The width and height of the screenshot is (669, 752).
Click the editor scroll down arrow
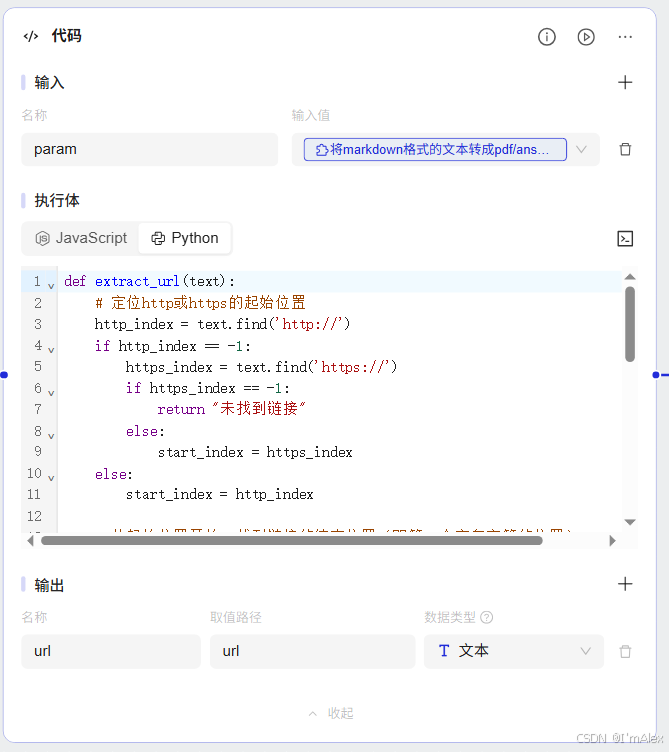[x=630, y=522]
